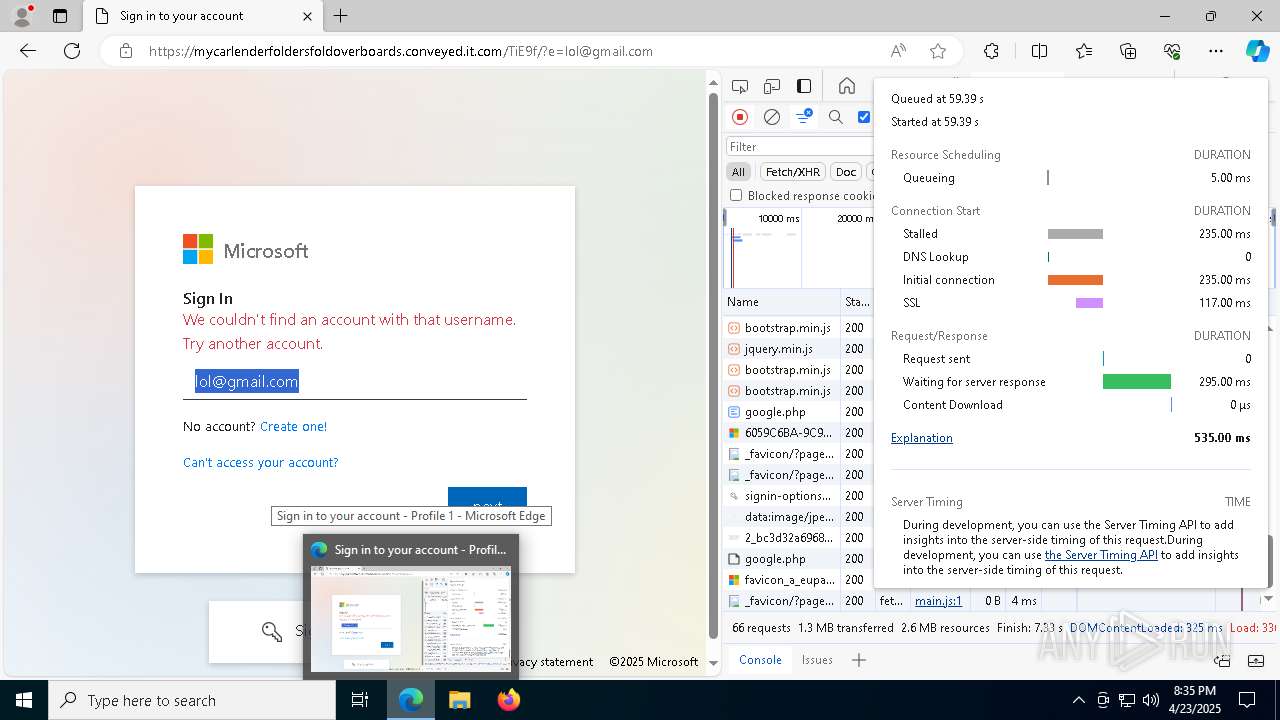
Task: Follow 'the Server Timing API' link
Action: point(1101,555)
